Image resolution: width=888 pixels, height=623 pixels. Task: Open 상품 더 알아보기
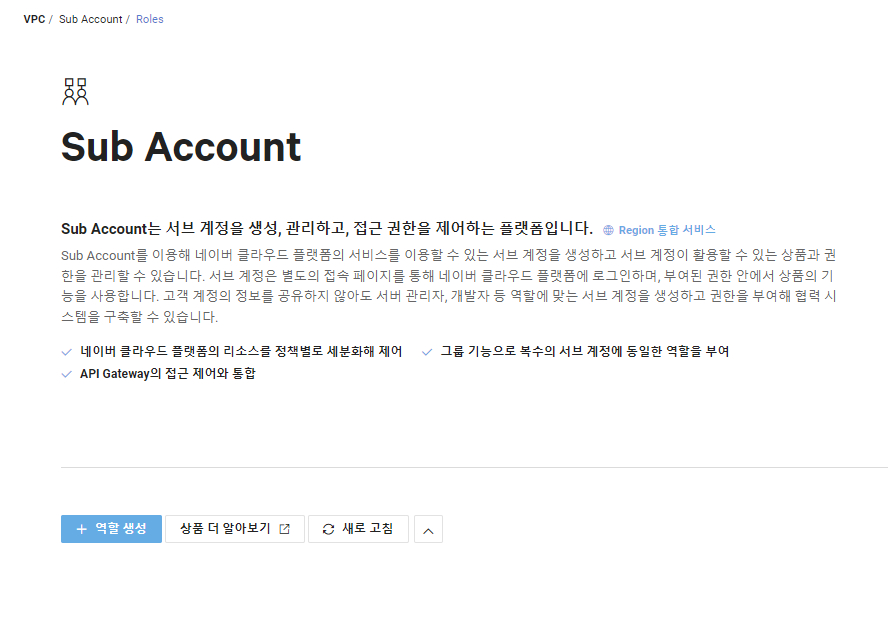coord(235,529)
